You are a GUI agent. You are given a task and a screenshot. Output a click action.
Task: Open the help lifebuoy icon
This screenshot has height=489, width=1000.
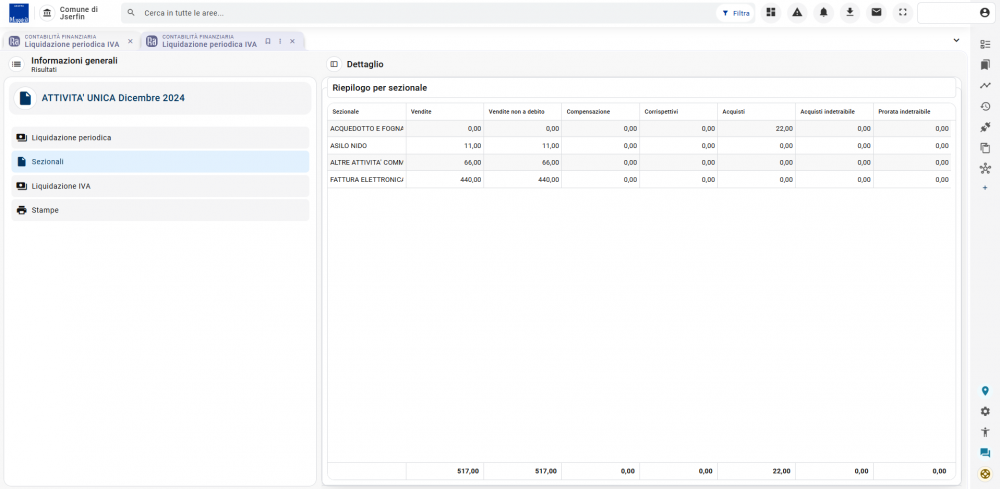click(985, 474)
